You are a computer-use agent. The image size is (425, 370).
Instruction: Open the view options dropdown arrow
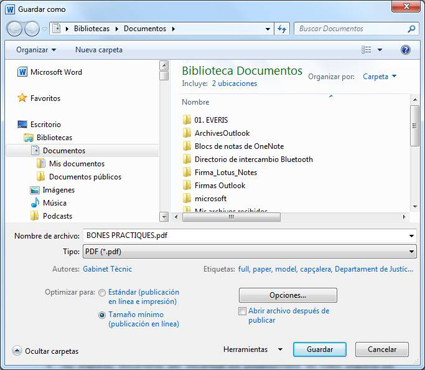click(380, 50)
